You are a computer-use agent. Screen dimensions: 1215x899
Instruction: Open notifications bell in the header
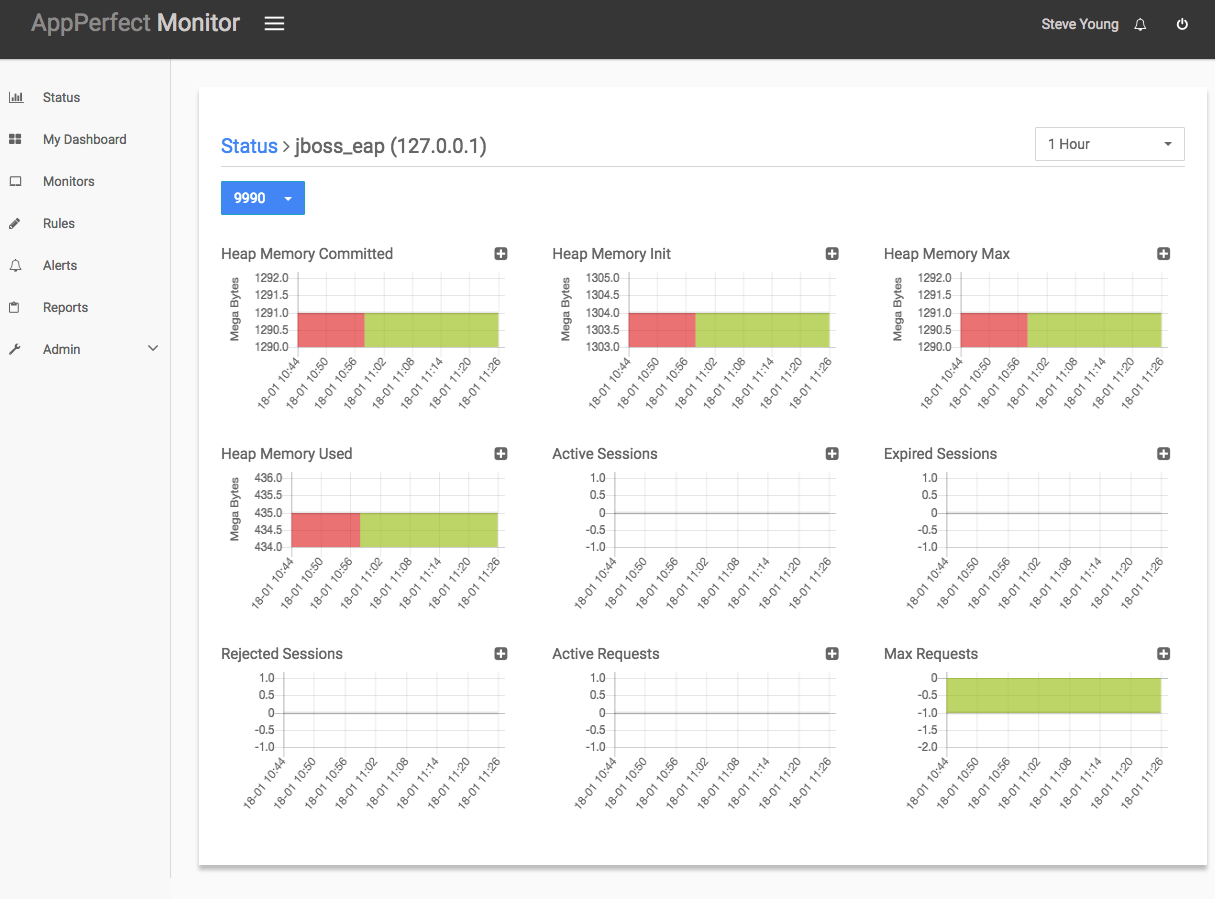point(1140,24)
